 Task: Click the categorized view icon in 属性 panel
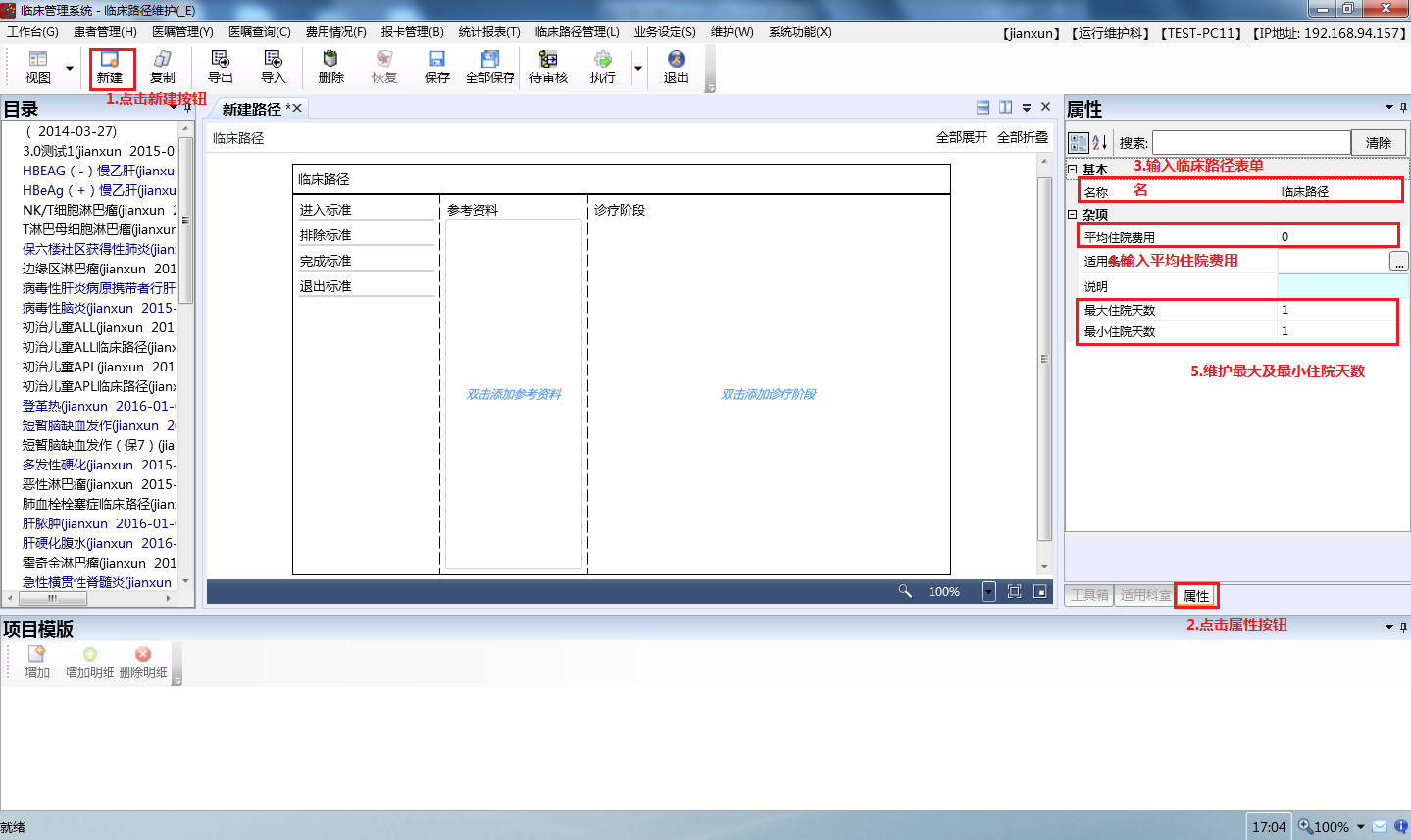click(1079, 142)
